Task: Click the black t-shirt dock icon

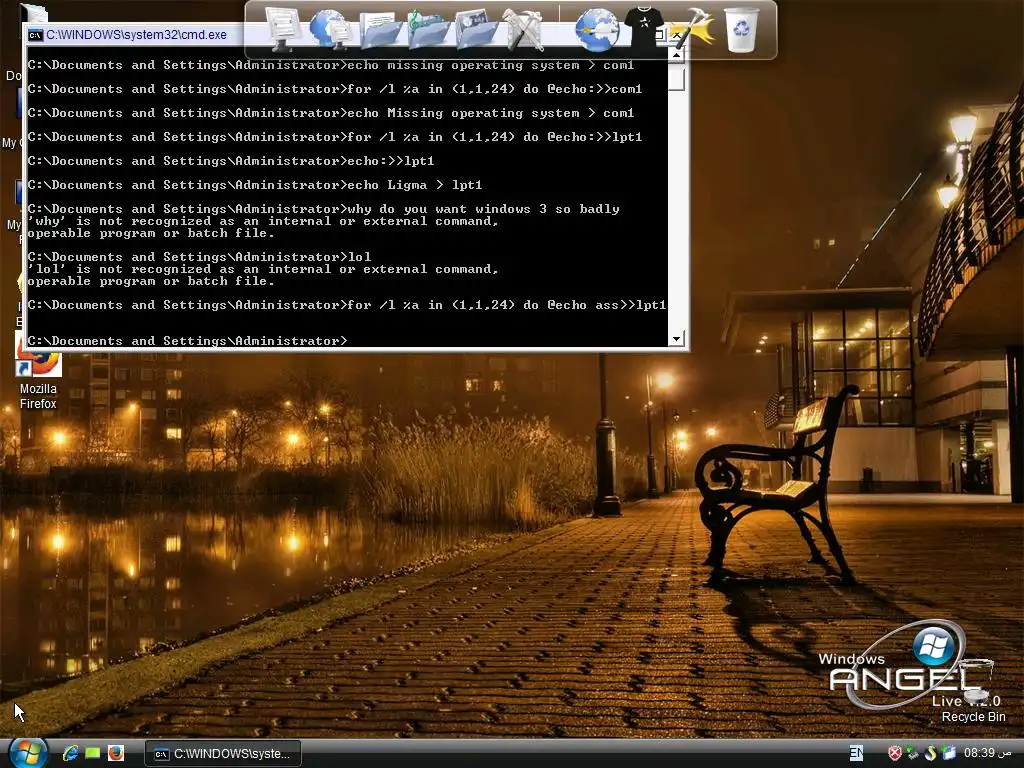Action: click(644, 26)
